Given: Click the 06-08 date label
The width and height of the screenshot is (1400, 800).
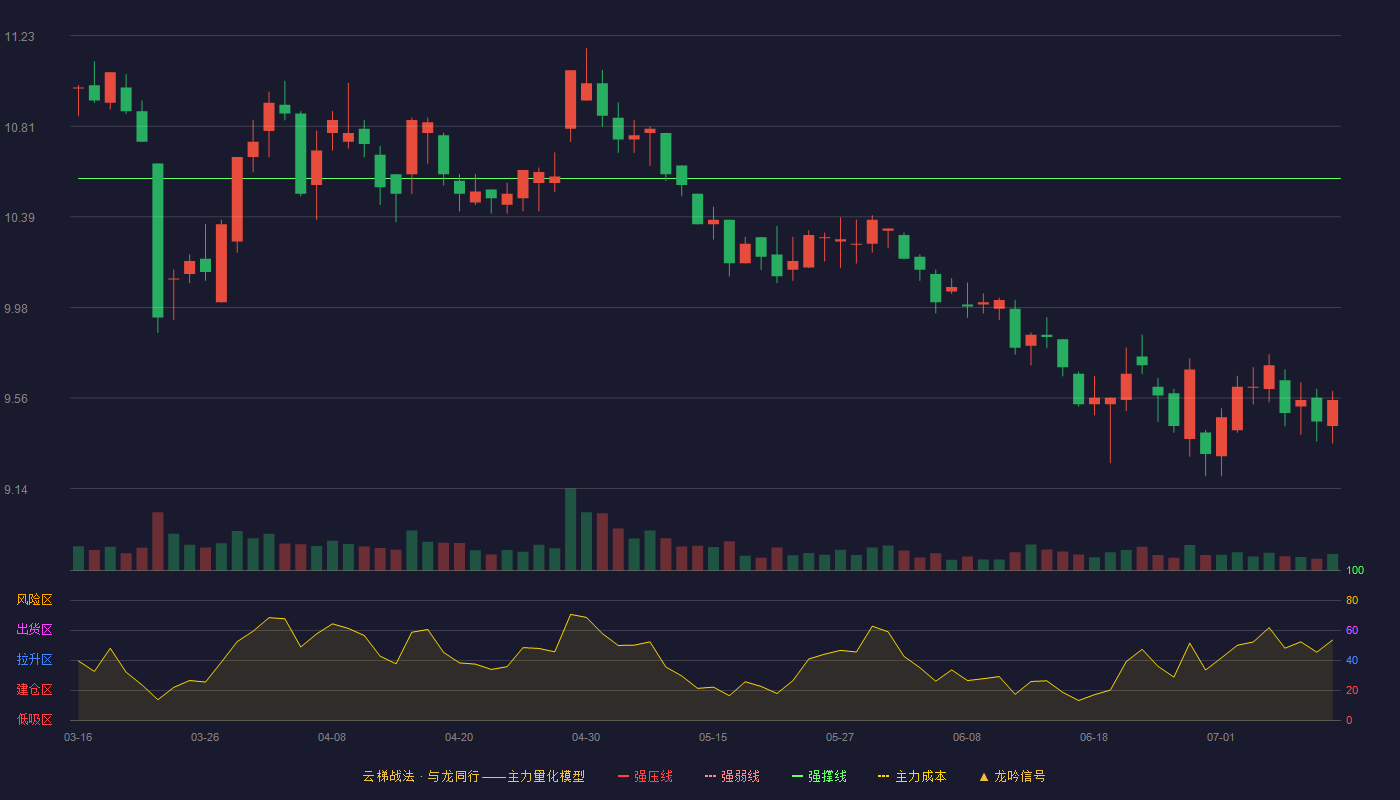Looking at the screenshot, I should click(967, 737).
